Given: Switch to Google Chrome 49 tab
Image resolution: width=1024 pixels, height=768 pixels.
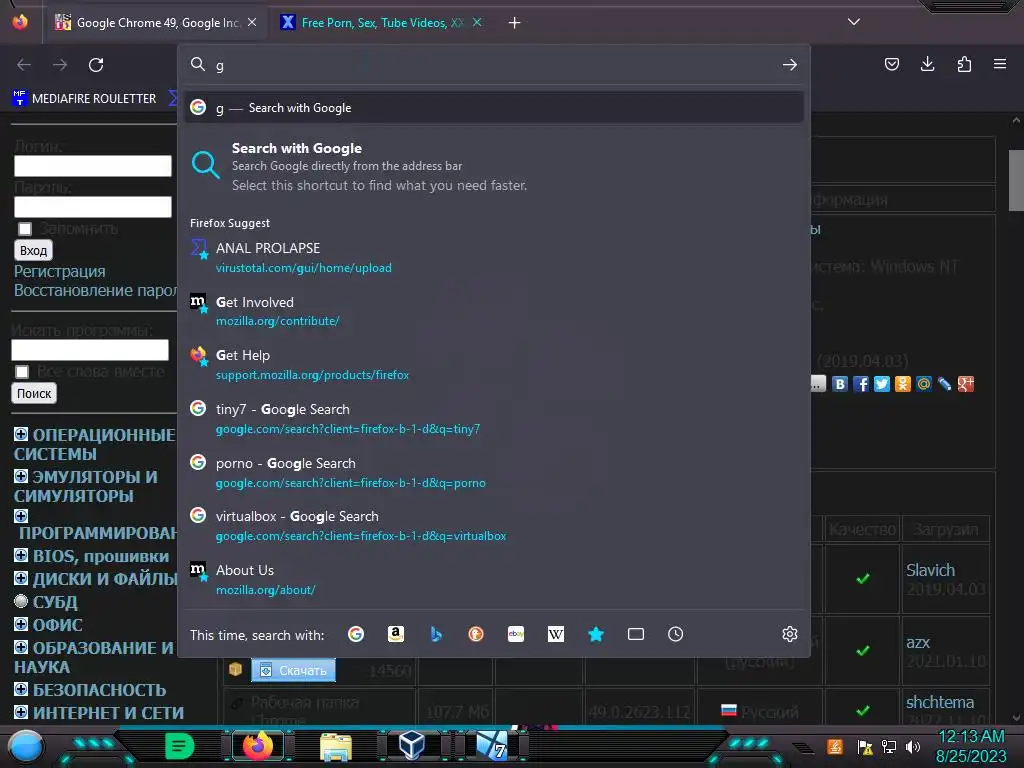Looking at the screenshot, I should coord(155,23).
